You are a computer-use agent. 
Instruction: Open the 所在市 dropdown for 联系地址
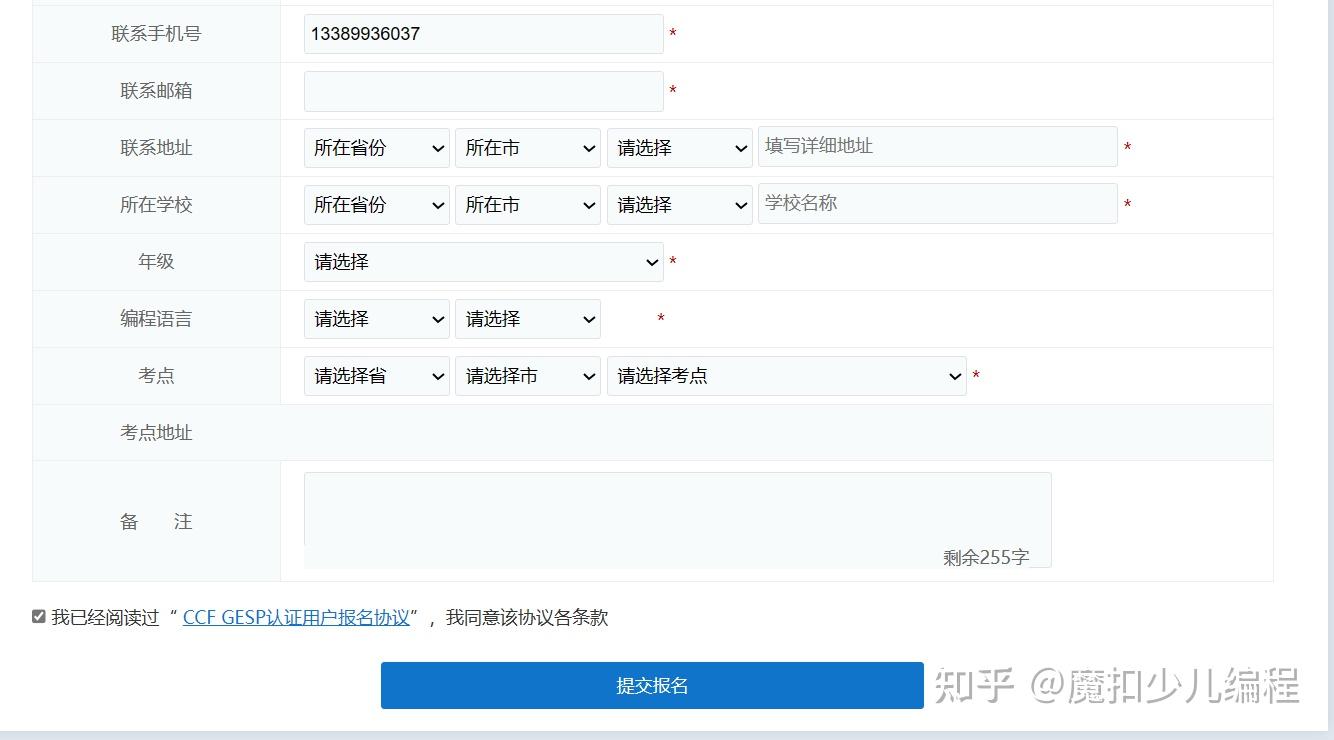528,147
